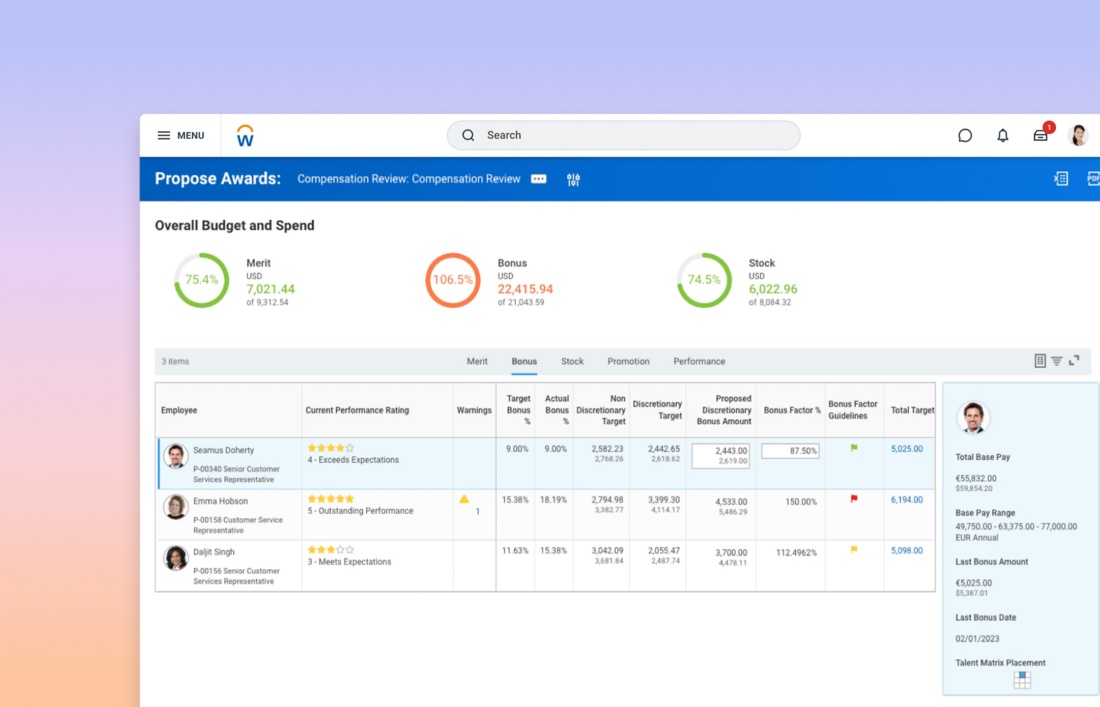This screenshot has width=1100, height=707.
Task: Click the Bonus 106.5% progress ring
Action: pos(452,280)
